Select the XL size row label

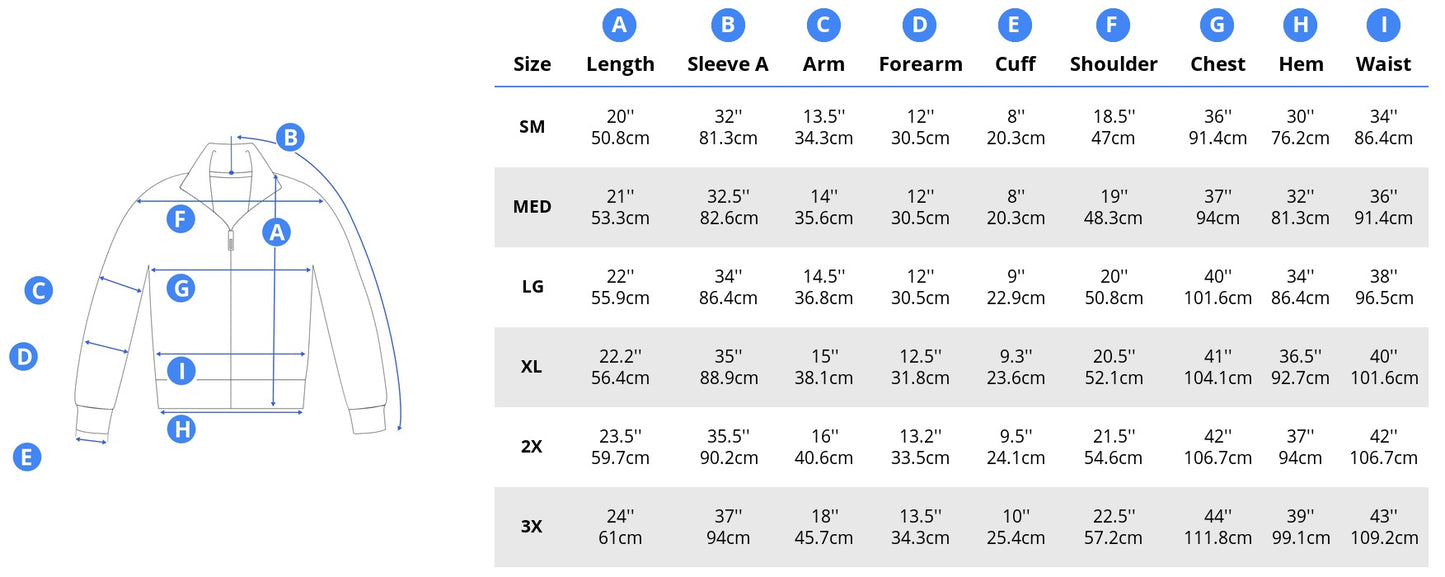point(532,367)
